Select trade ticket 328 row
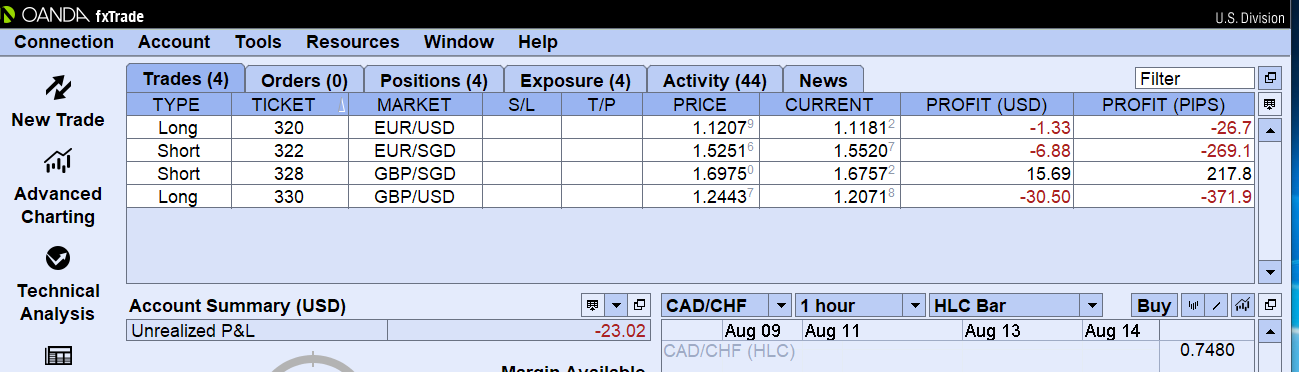1299x372 pixels. 690,173
